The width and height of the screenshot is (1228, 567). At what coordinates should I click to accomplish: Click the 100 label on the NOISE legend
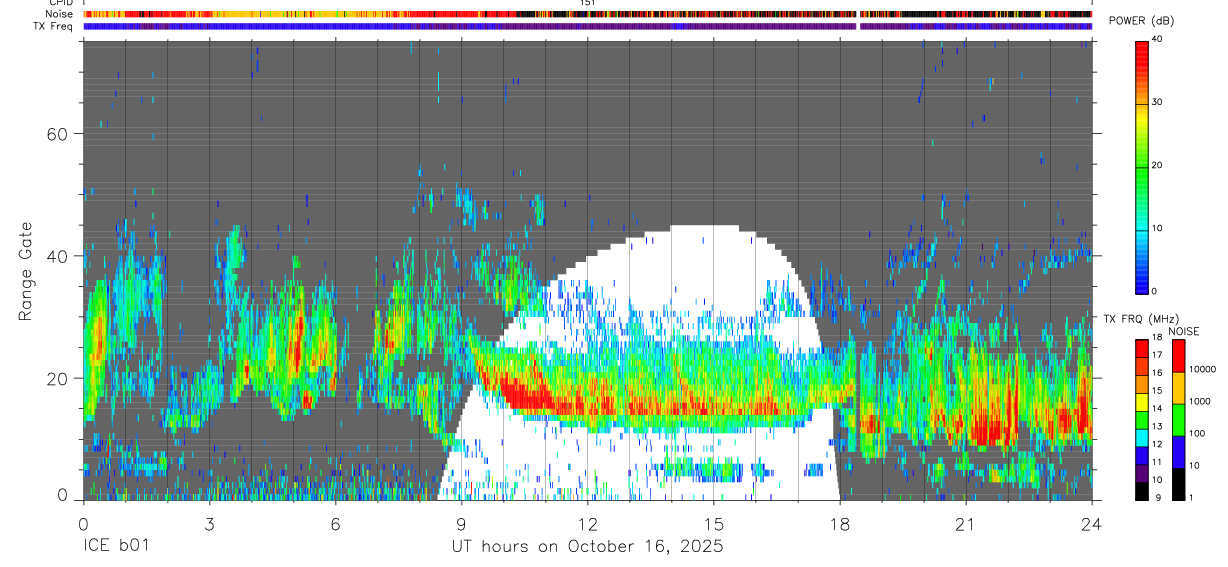(x=1197, y=433)
